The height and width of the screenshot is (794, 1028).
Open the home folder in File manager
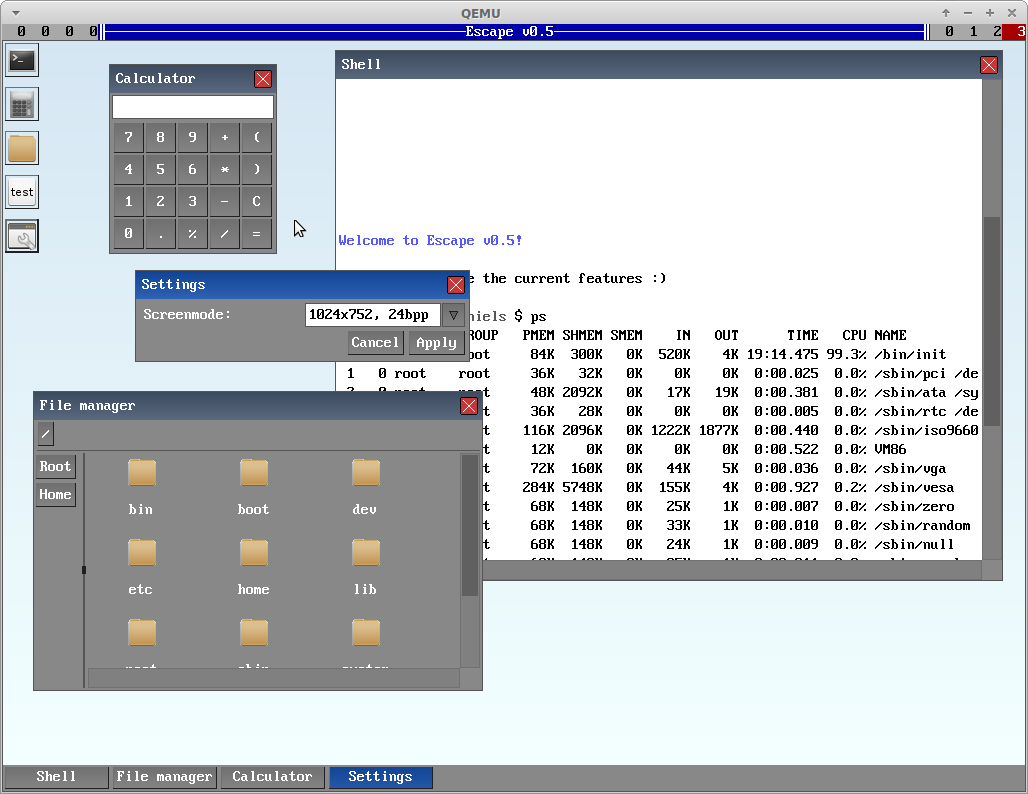(x=253, y=566)
